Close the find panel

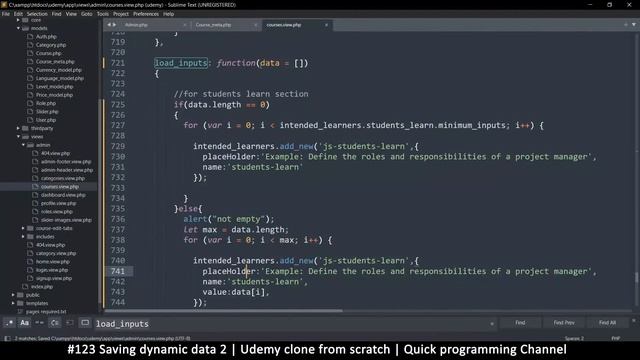(633, 320)
